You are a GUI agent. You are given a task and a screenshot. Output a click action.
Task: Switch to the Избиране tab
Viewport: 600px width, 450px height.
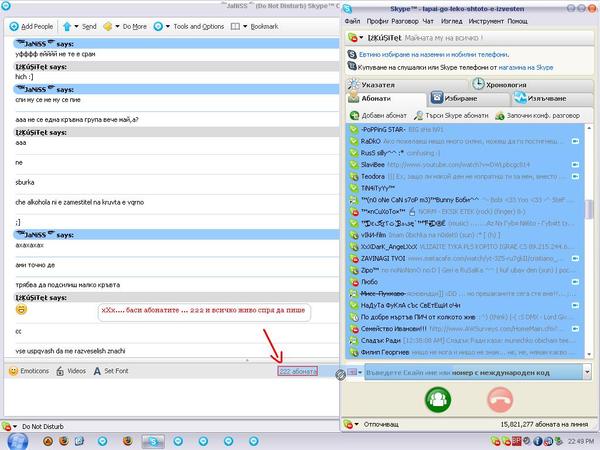pos(469,98)
